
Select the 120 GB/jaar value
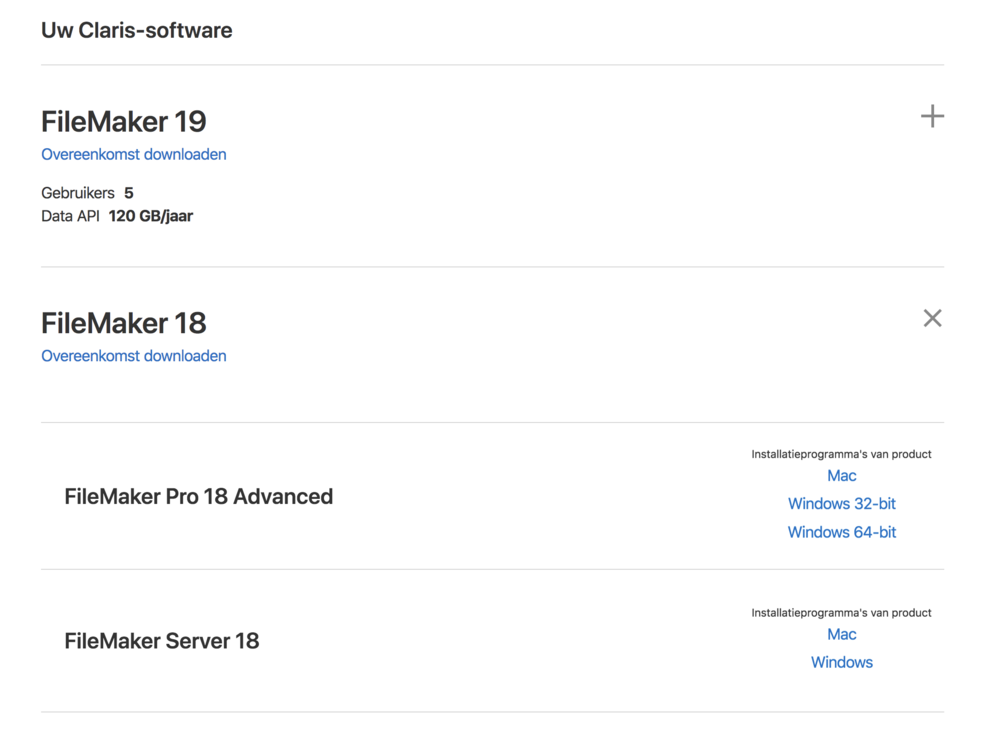pos(150,216)
